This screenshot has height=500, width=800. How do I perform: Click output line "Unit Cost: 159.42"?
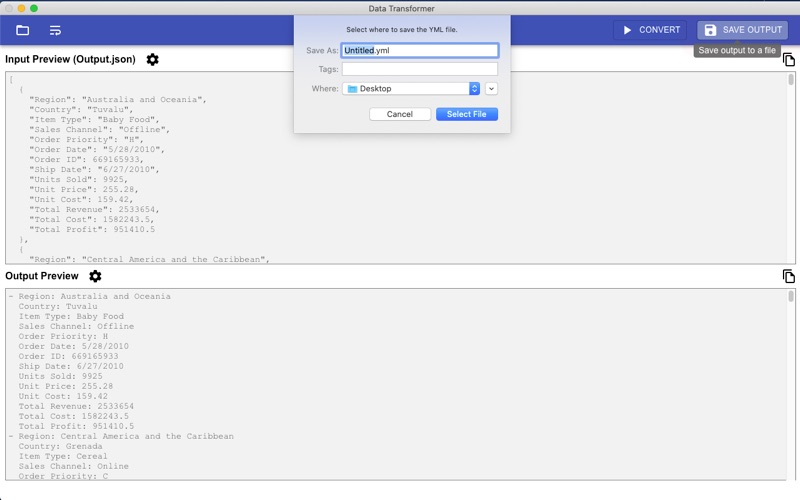tap(63, 396)
